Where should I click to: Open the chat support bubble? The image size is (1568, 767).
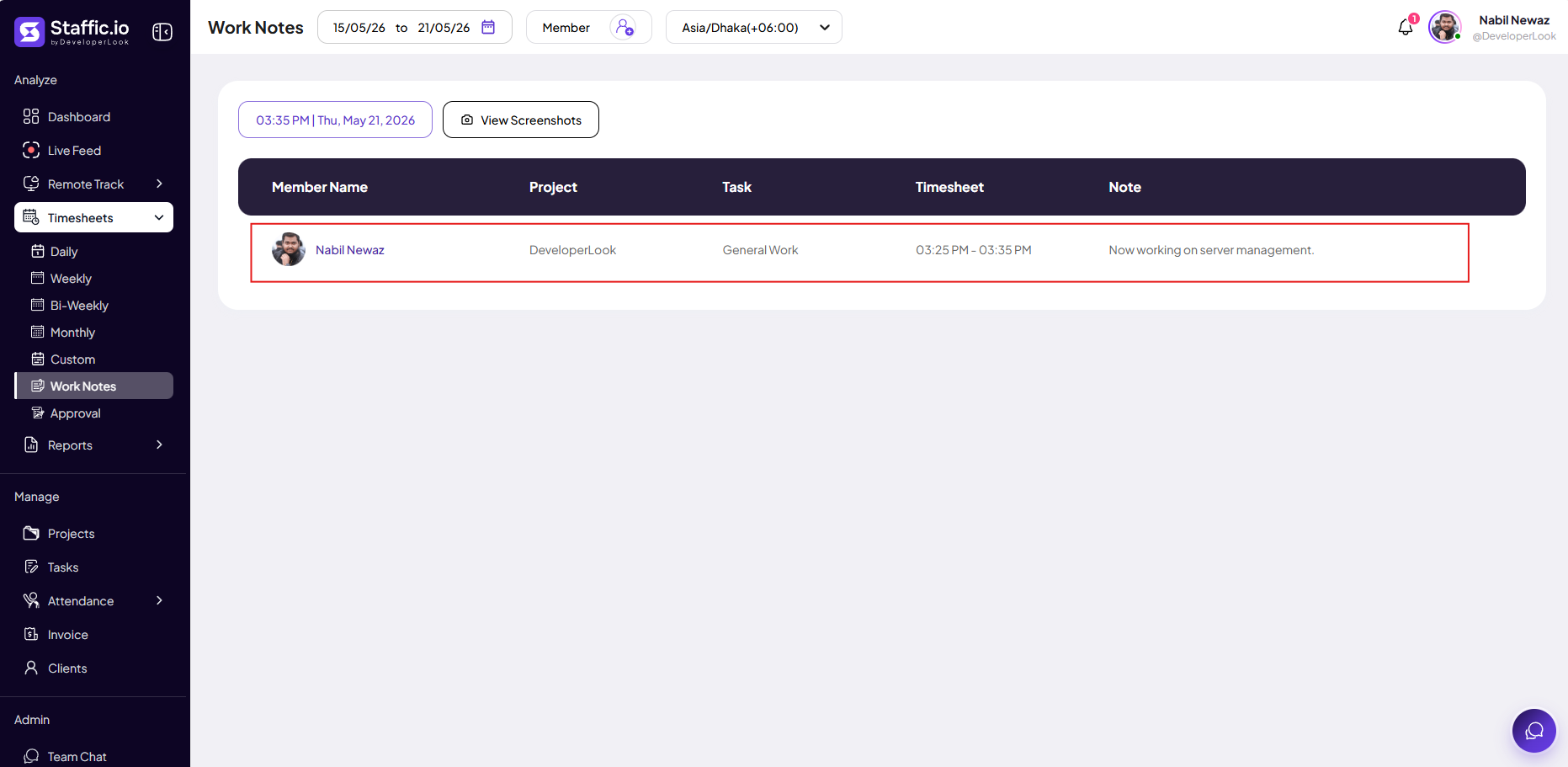click(x=1534, y=731)
